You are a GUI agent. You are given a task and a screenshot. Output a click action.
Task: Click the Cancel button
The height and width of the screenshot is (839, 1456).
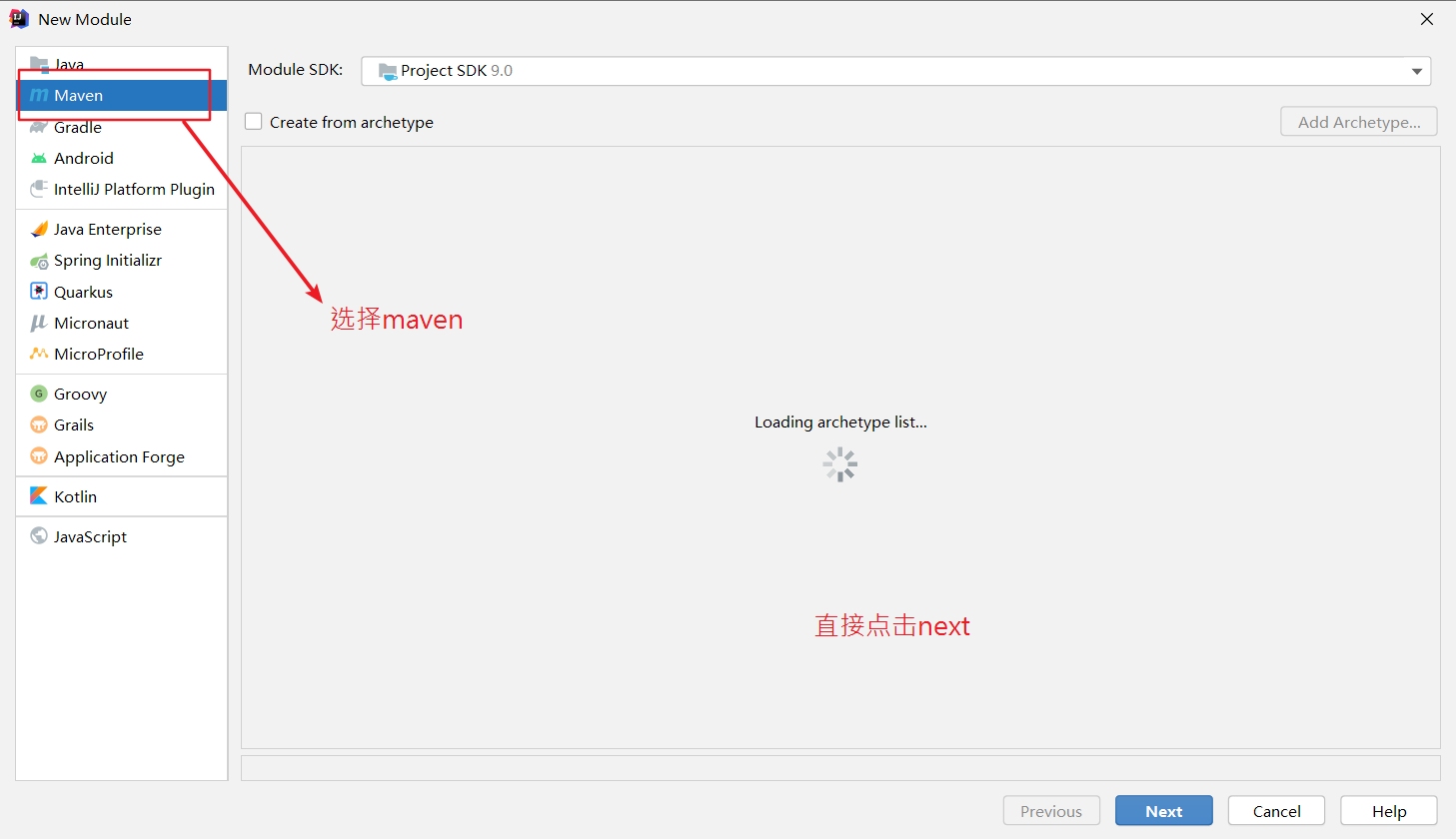click(x=1277, y=811)
